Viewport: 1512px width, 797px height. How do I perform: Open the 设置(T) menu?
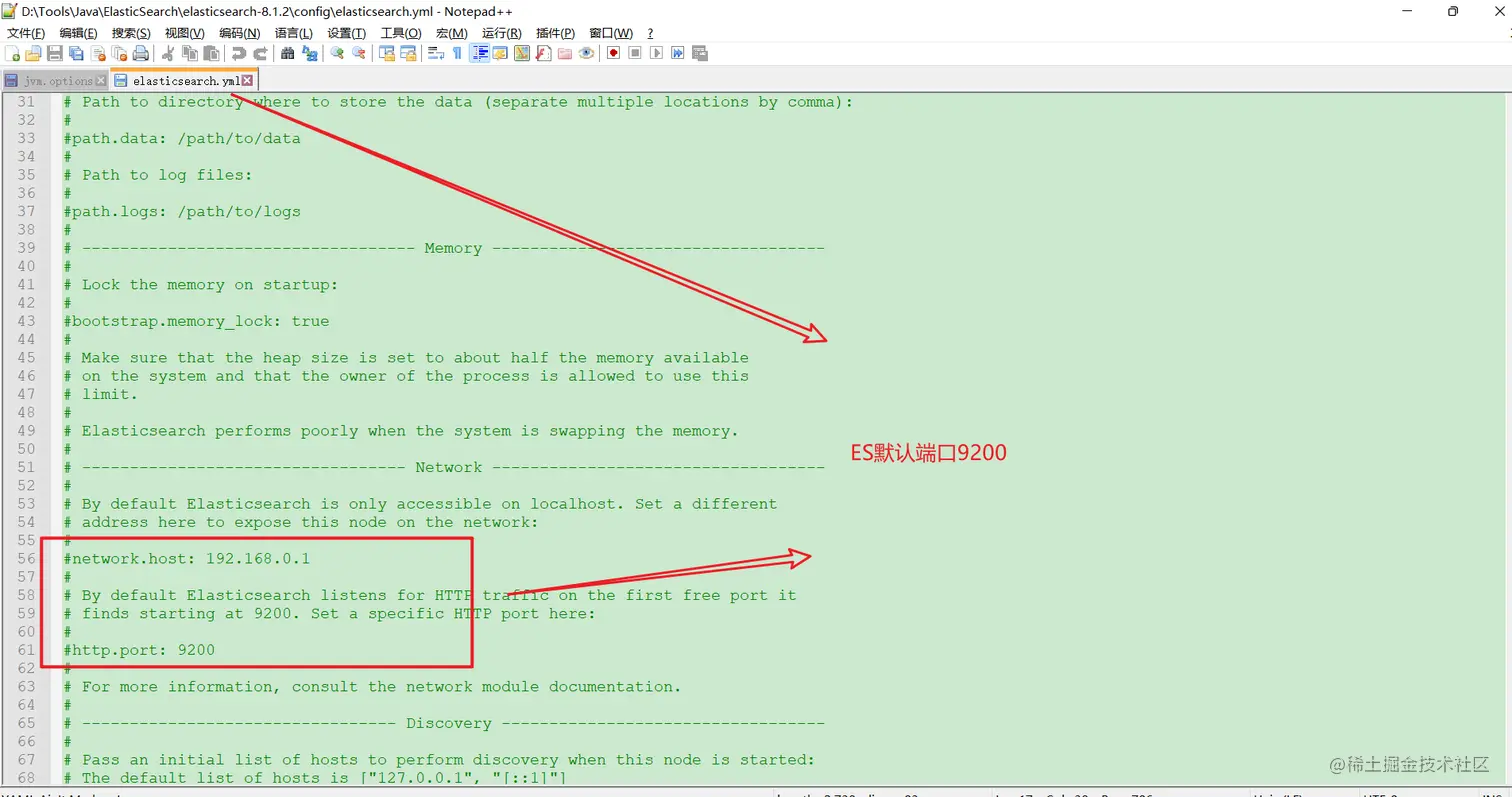point(347,33)
